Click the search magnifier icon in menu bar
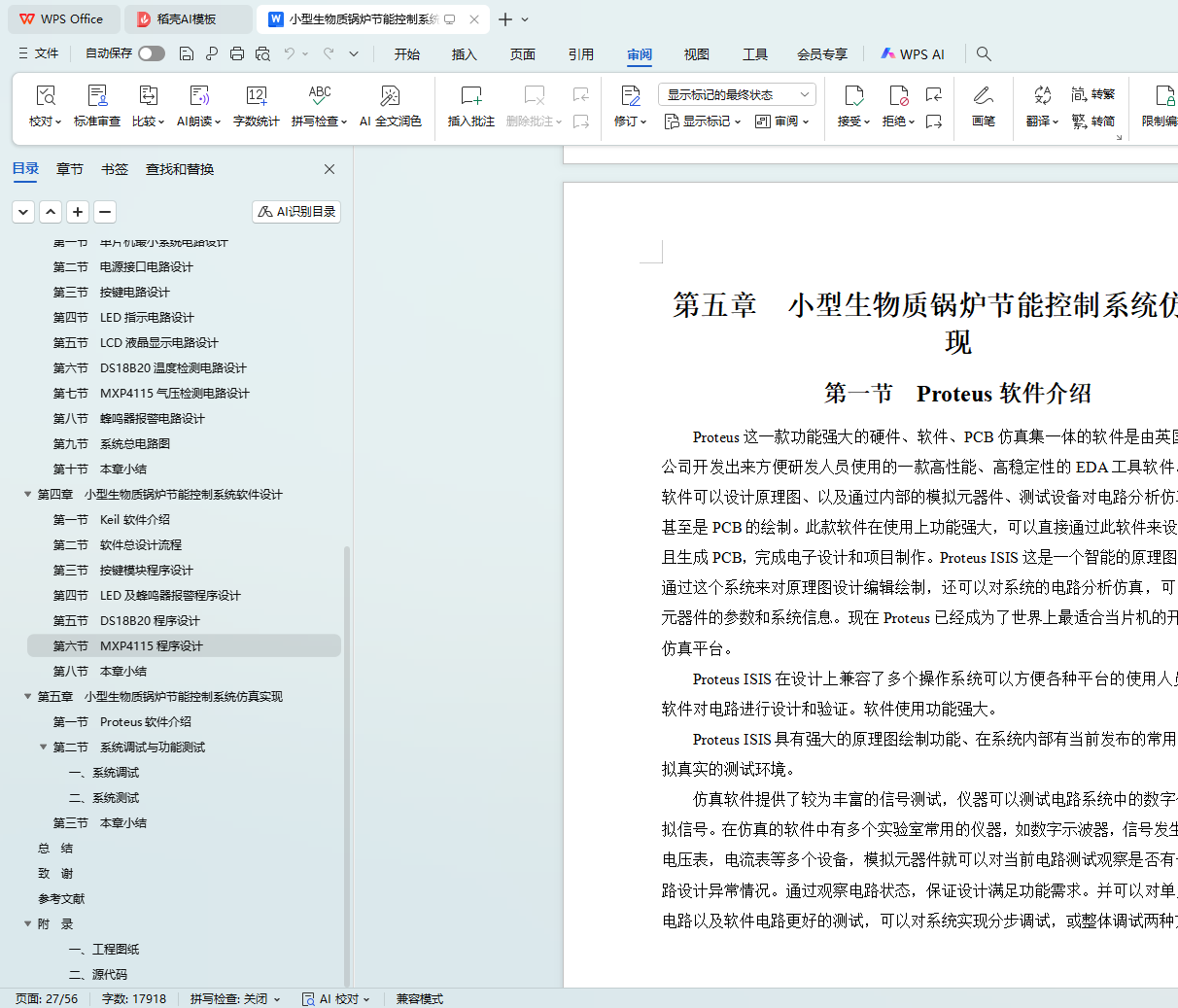 click(x=984, y=54)
